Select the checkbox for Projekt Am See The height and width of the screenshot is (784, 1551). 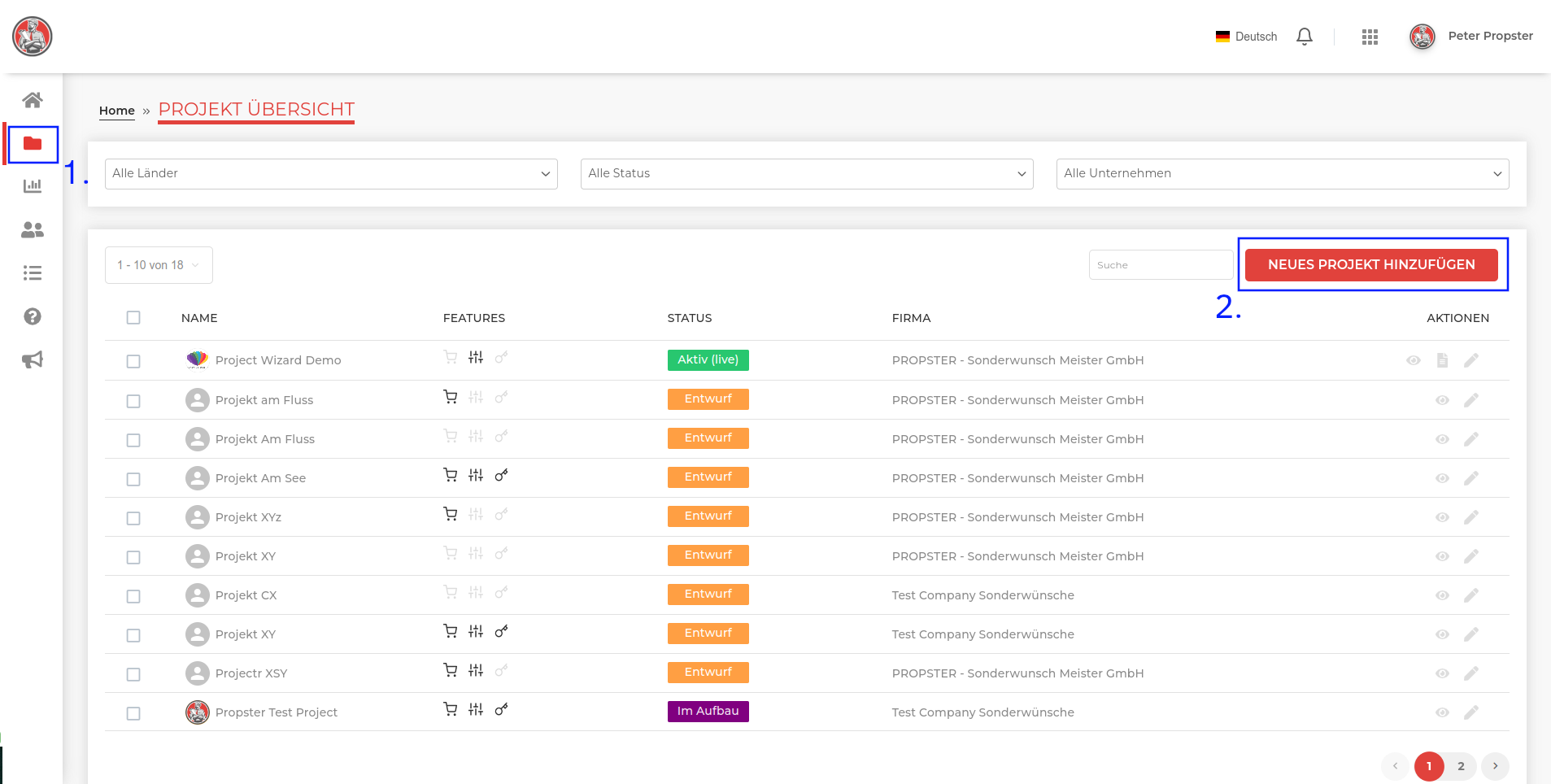[x=133, y=479]
